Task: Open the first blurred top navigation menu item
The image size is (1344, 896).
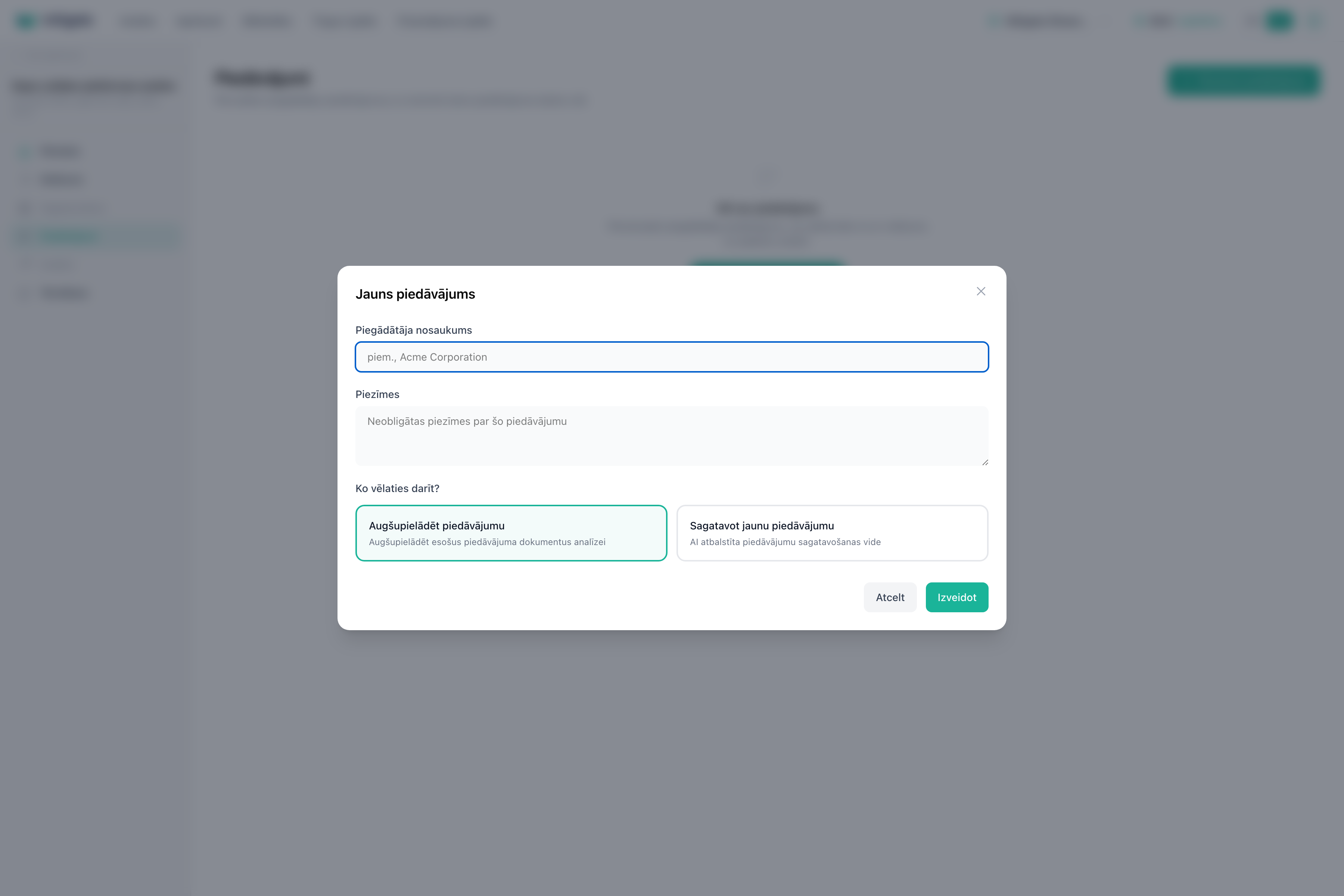Action: 138,21
